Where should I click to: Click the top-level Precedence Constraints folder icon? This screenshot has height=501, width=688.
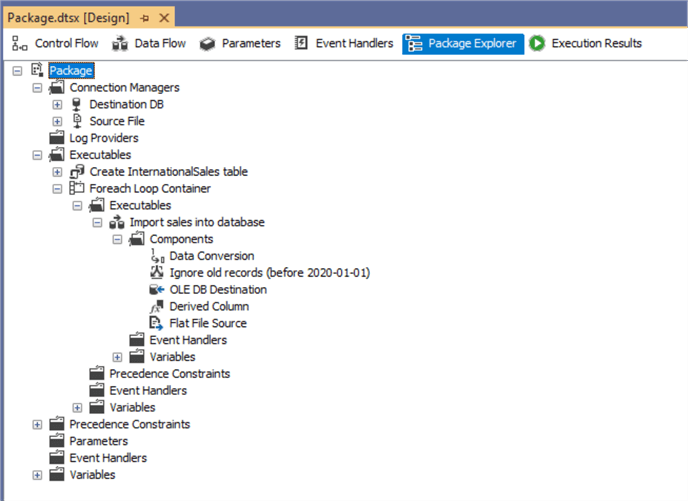(x=57, y=424)
